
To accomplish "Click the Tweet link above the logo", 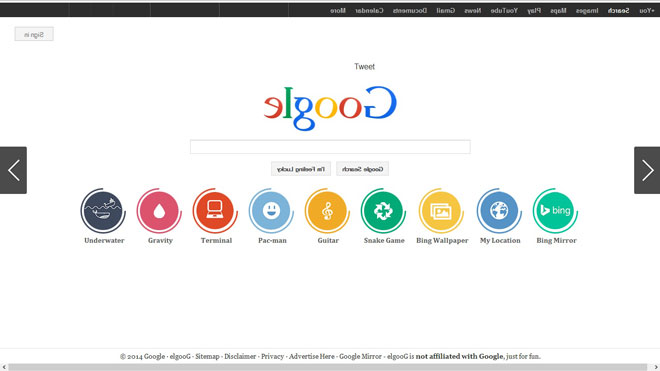I will (x=365, y=67).
